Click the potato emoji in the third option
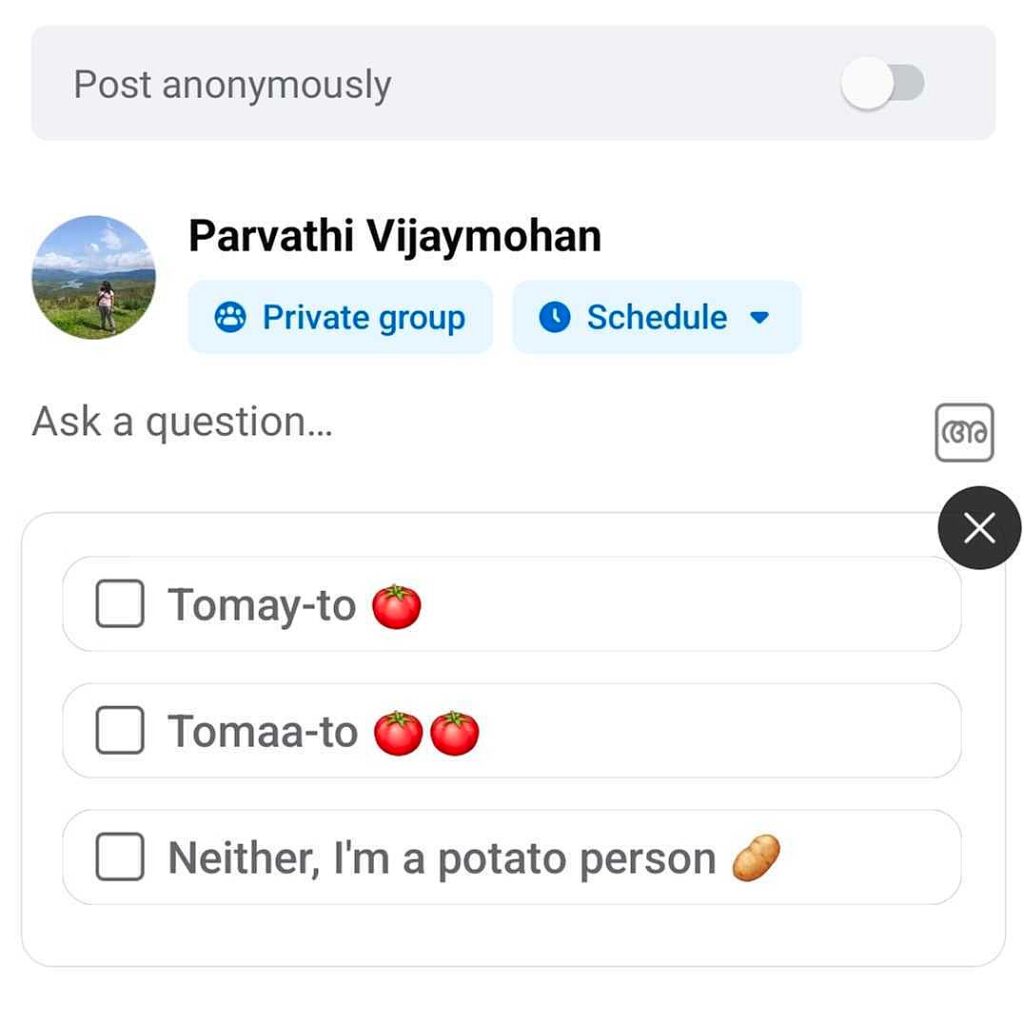This screenshot has height=1024, width=1024. [755, 859]
